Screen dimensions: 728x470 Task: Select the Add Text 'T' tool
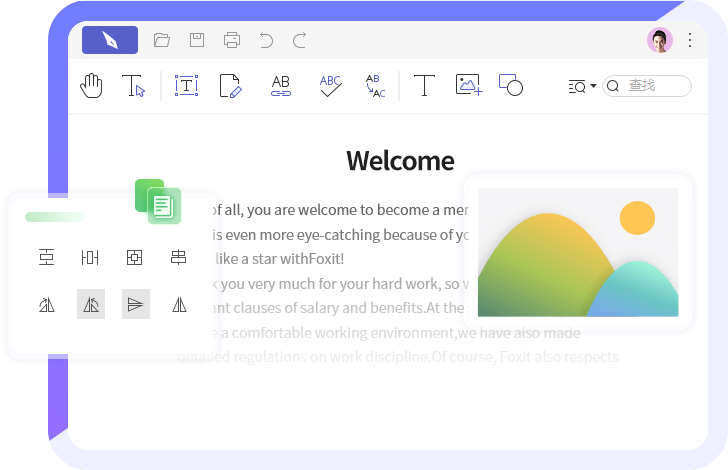424,86
